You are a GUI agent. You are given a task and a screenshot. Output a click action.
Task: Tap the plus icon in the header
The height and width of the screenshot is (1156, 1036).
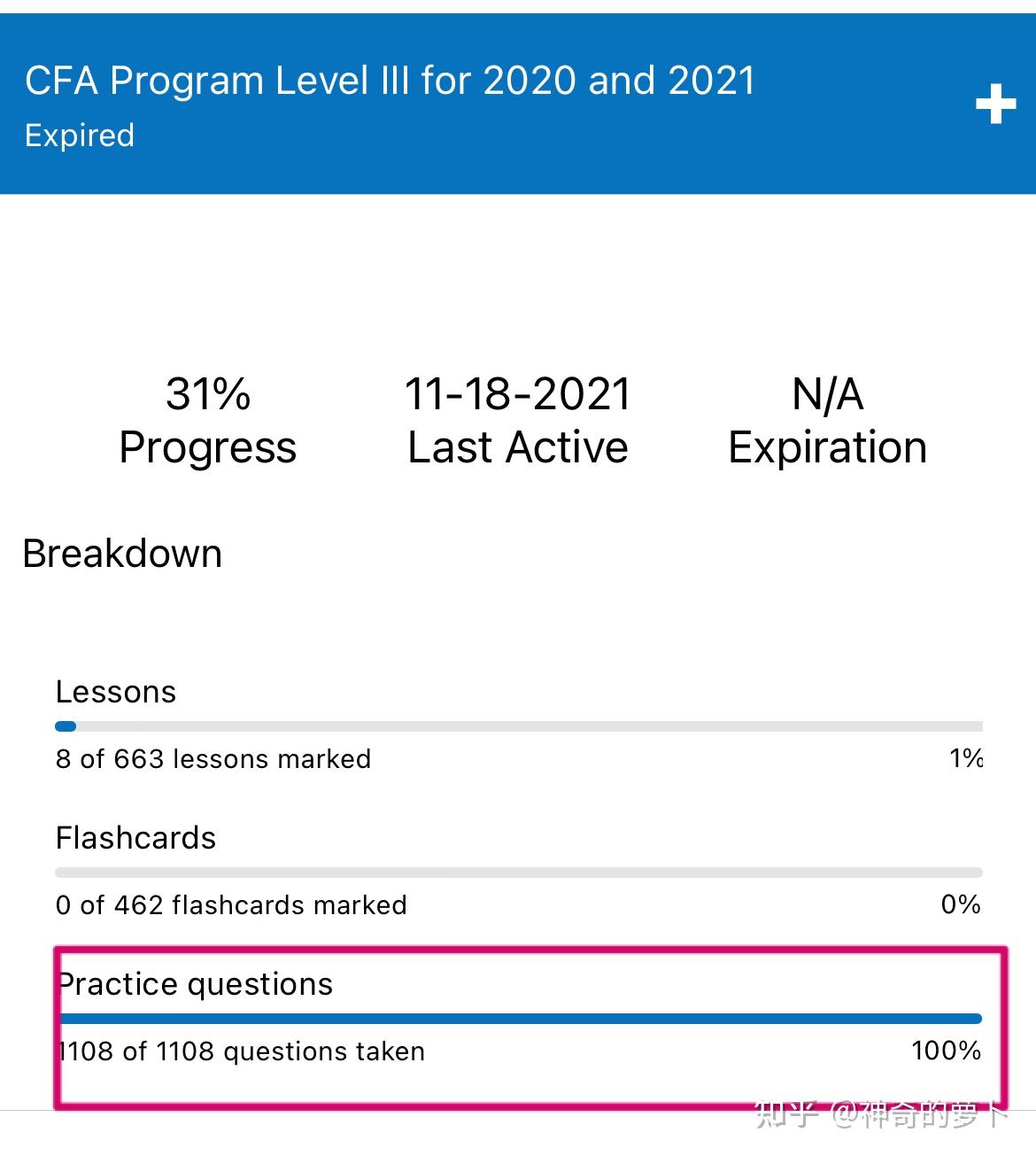[995, 104]
